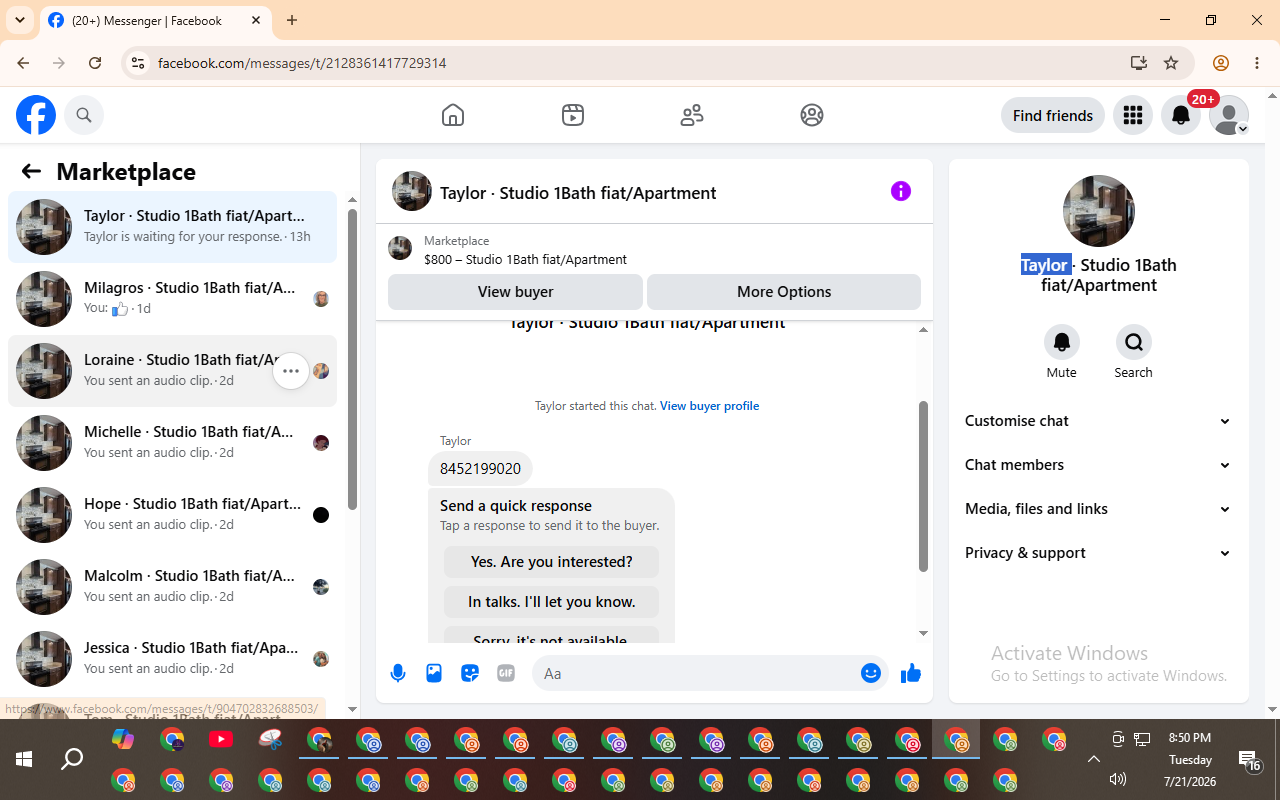Open the Chrome three-dot menu
1280x800 pixels.
tap(1257, 63)
